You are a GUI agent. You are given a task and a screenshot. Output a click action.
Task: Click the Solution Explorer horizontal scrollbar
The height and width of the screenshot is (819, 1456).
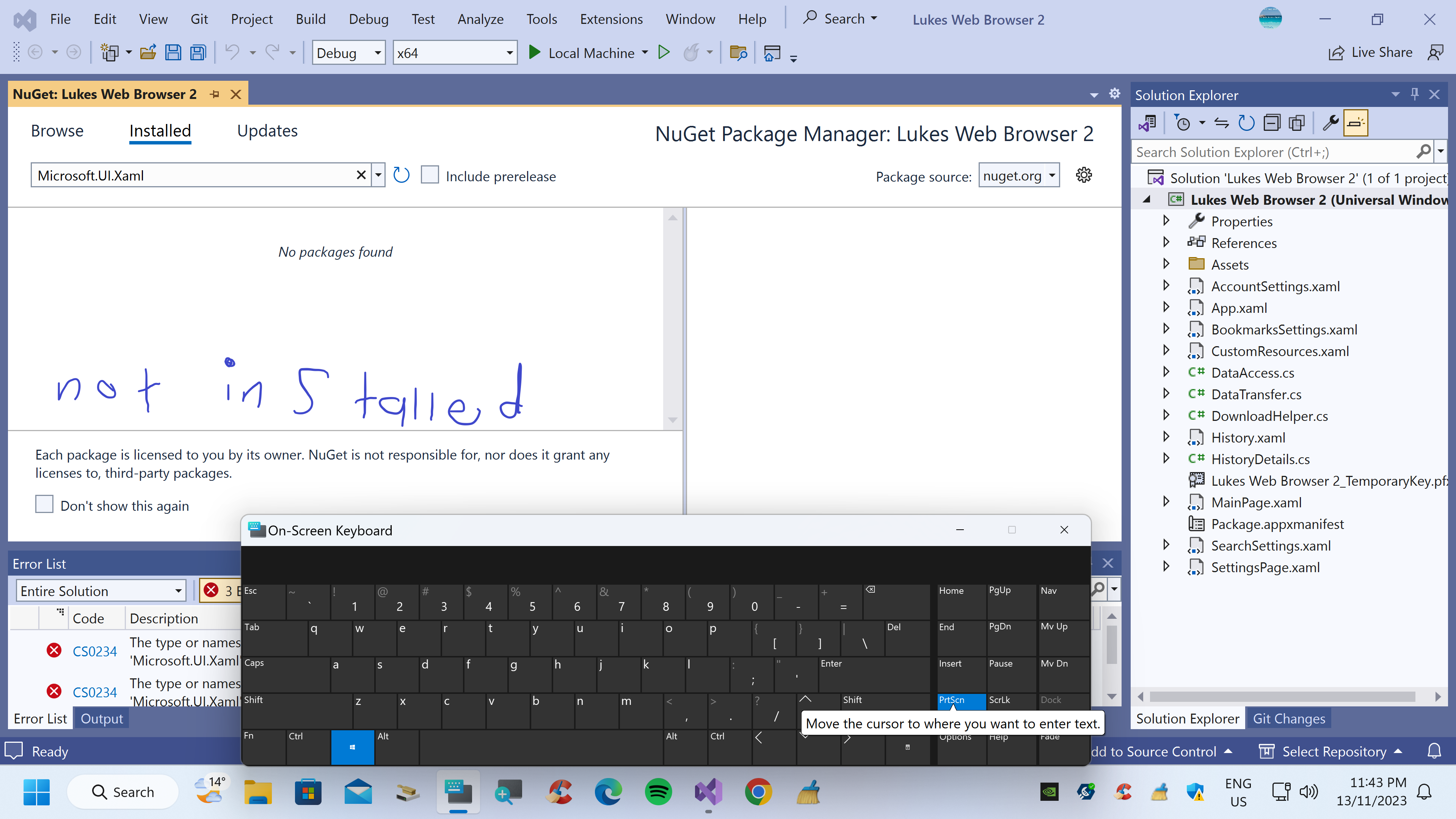click(1282, 697)
